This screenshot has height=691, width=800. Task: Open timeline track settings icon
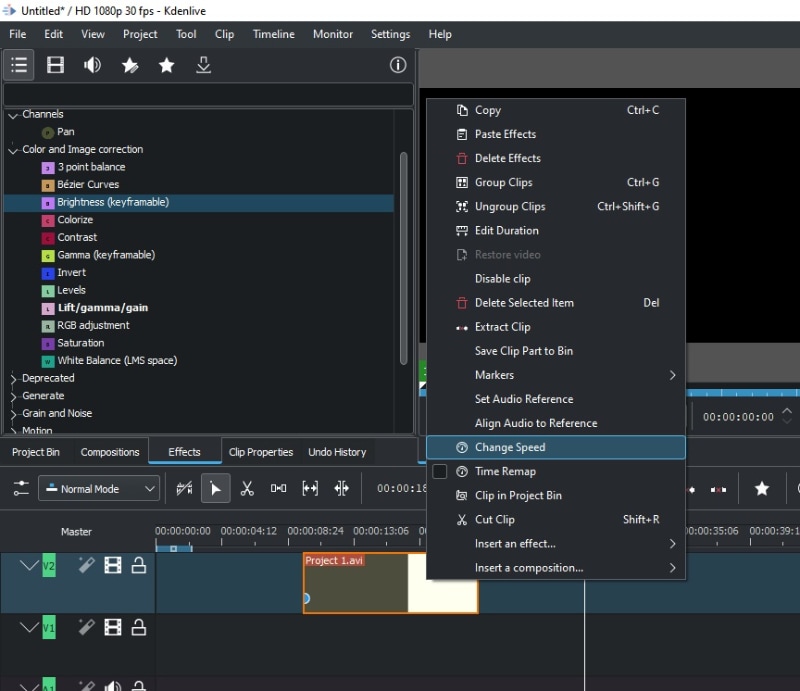pyautogui.click(x=21, y=488)
